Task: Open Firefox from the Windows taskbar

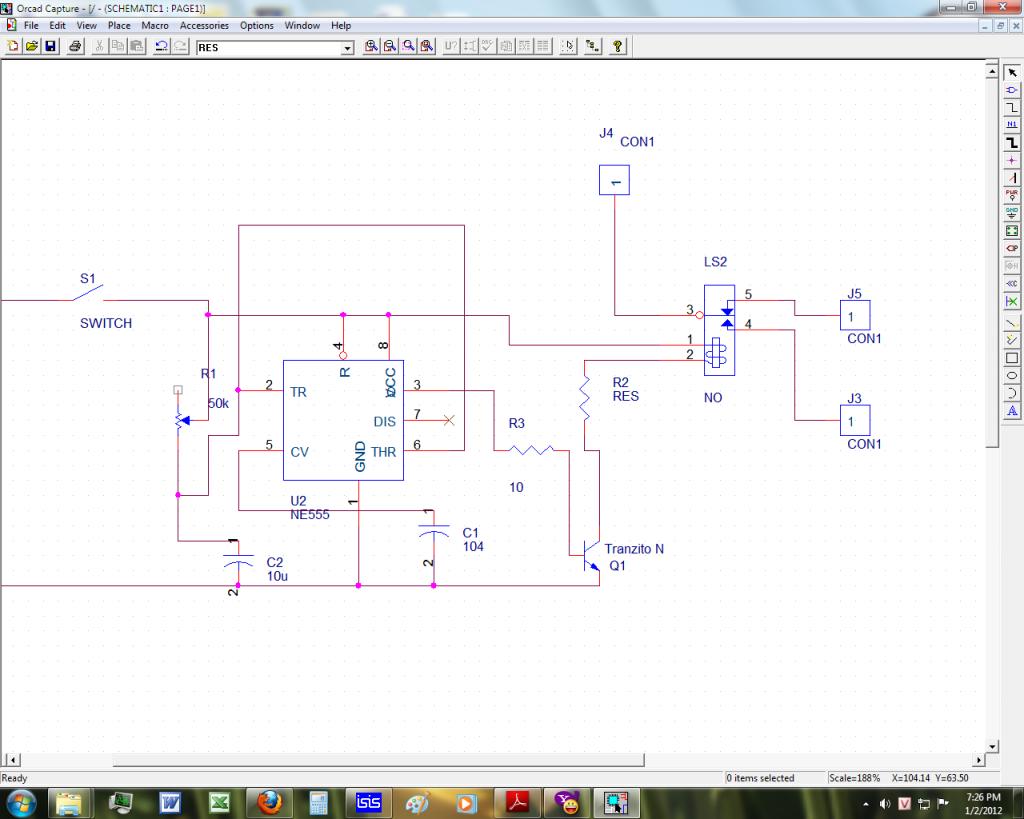Action: 269,802
